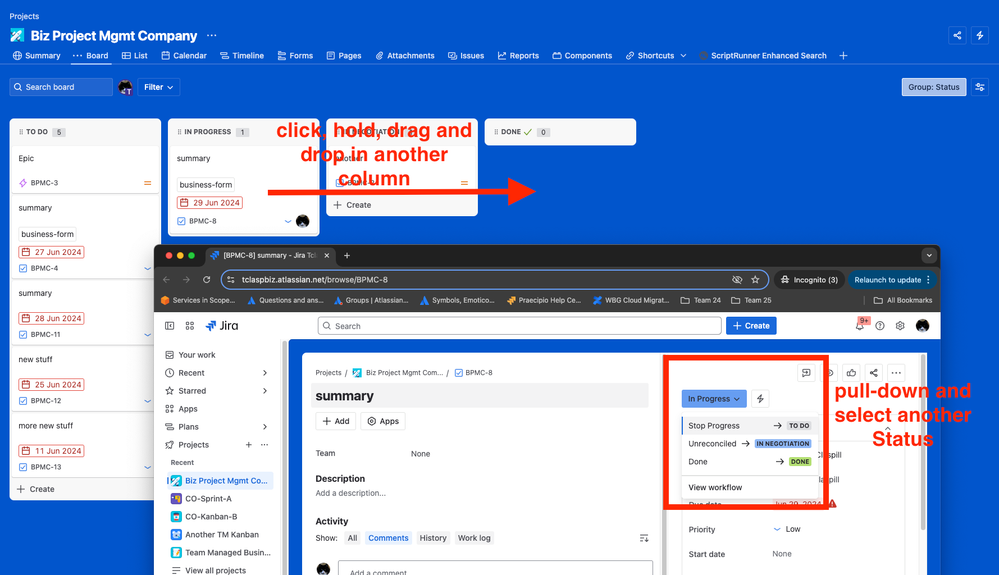This screenshot has width=999, height=575.
Task: Click chrome menu dots in Relaunch button
Action: tap(928, 280)
